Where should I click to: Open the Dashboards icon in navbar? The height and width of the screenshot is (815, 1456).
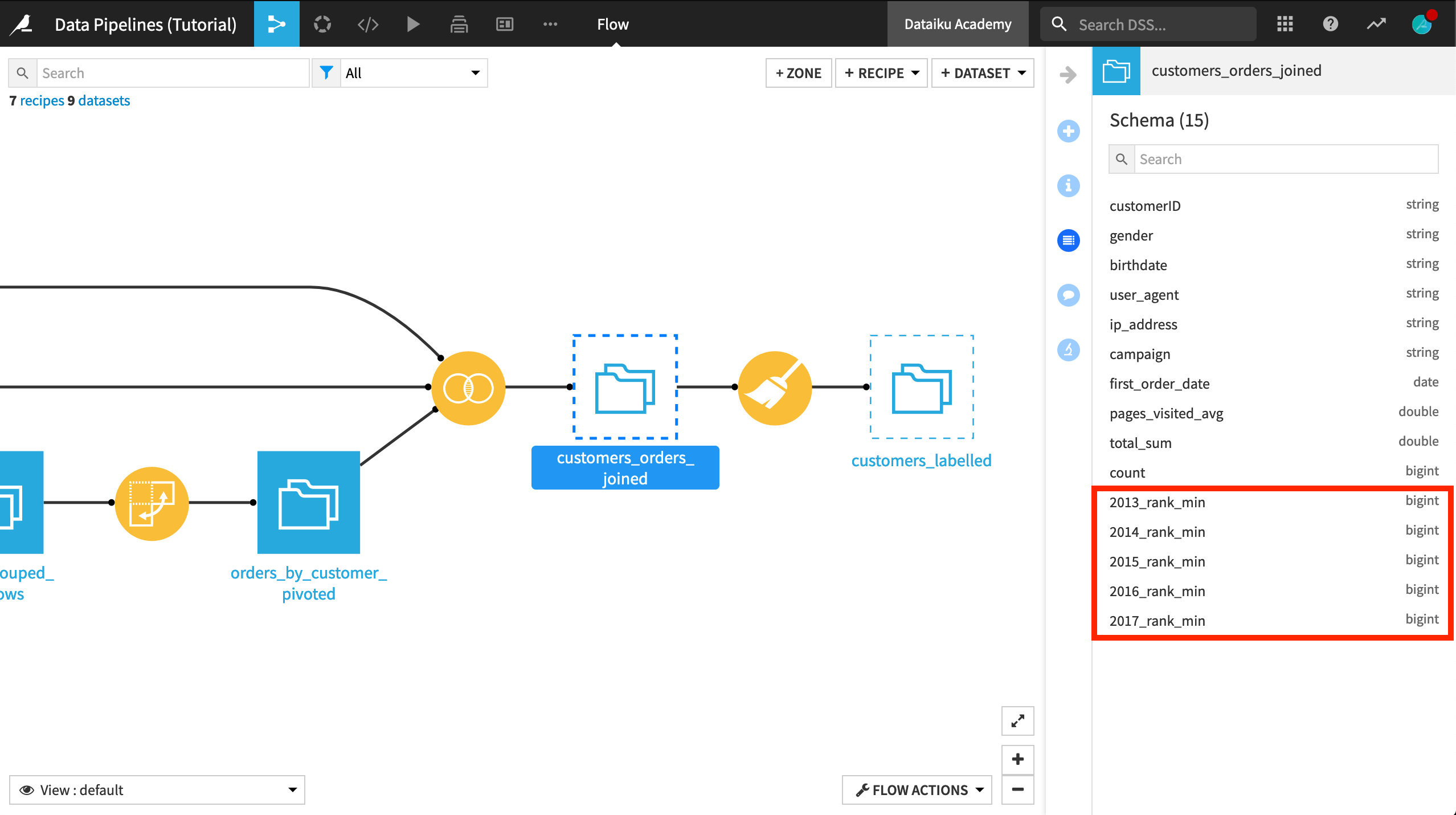pyautogui.click(x=505, y=24)
